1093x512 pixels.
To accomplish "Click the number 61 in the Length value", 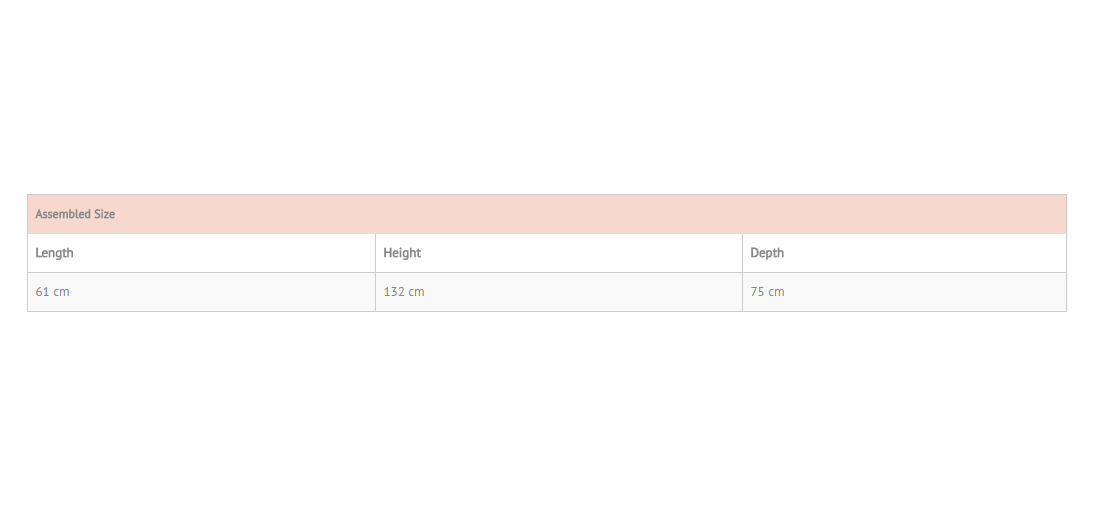I will point(43,292).
